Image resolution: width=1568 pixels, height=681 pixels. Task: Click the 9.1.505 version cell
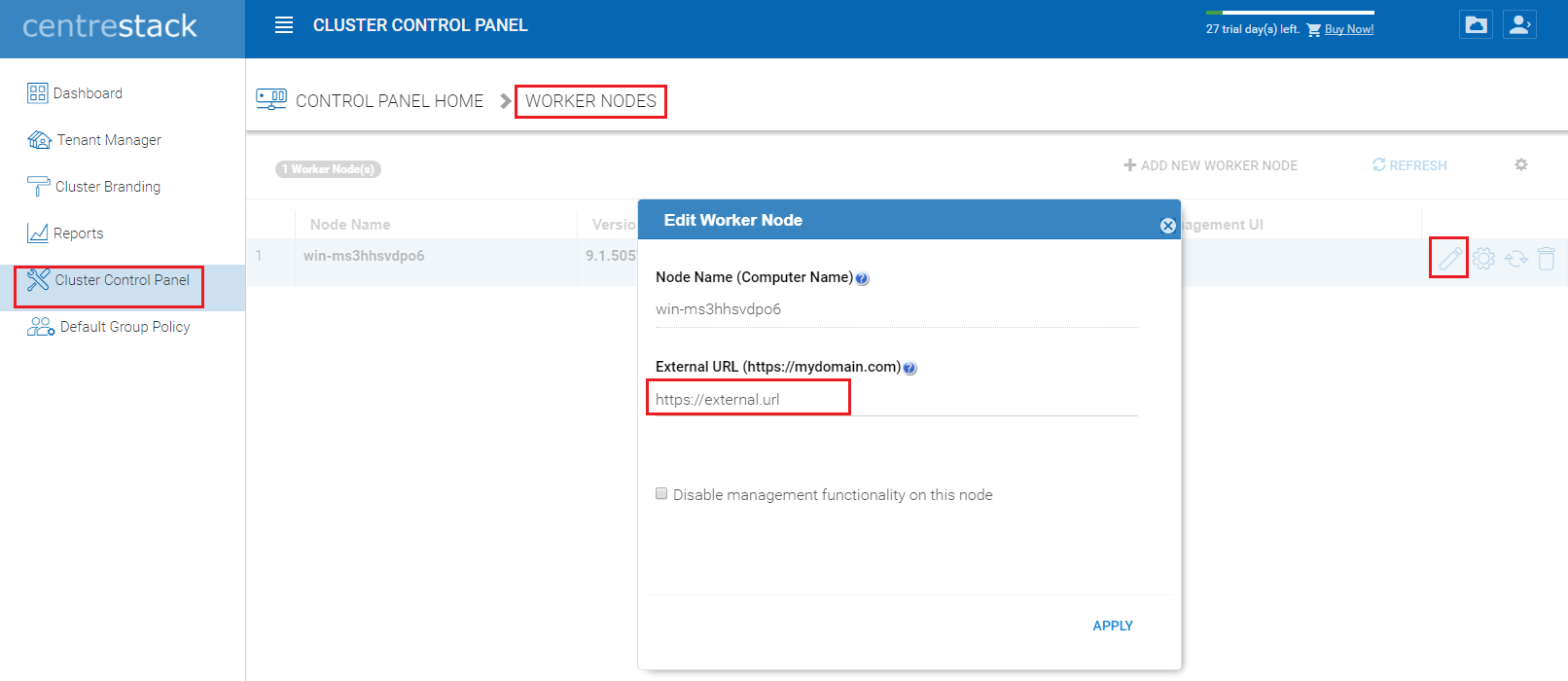[x=611, y=256]
